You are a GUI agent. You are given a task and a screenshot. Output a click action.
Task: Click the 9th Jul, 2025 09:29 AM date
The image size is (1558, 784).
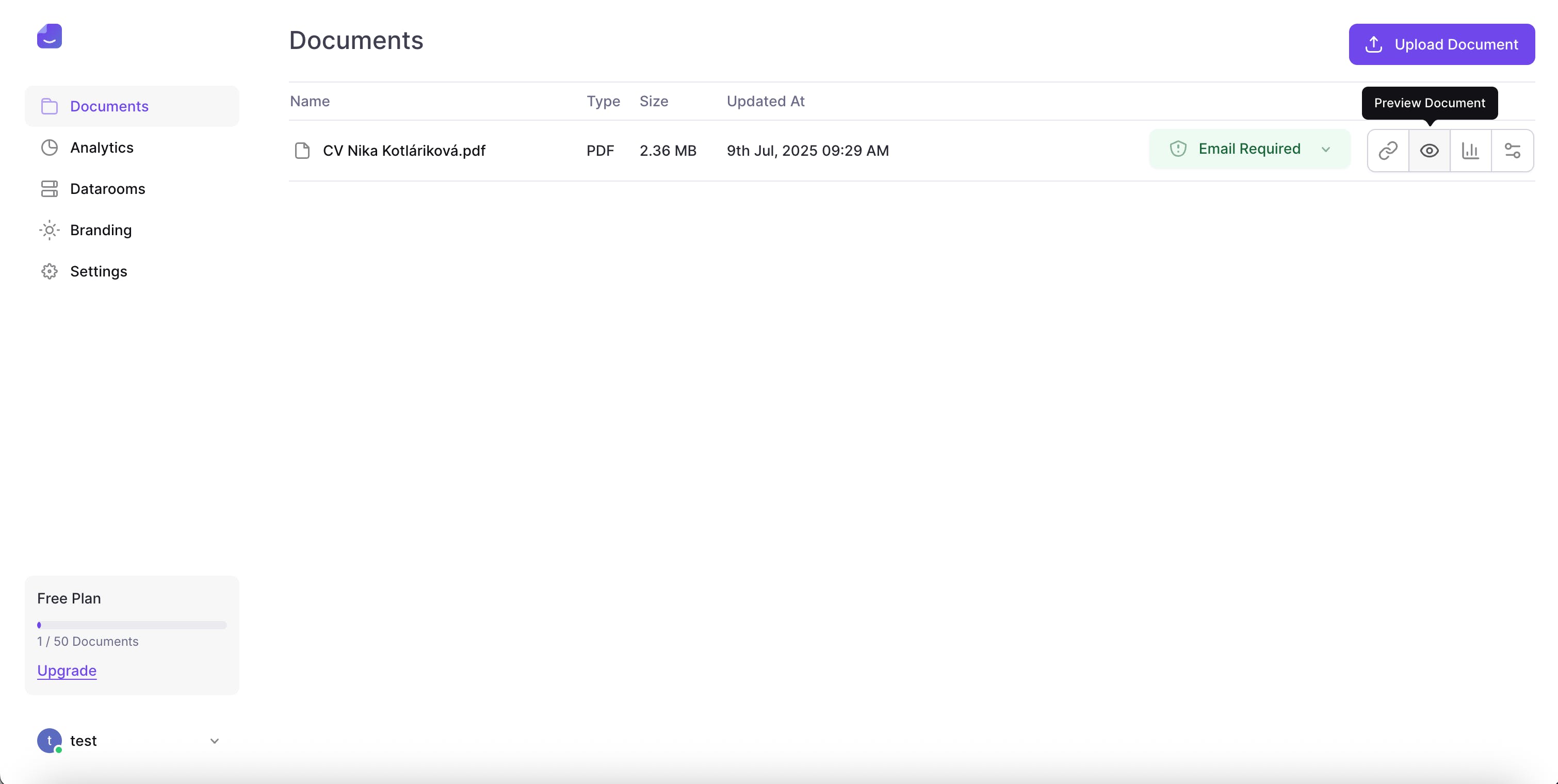click(807, 151)
